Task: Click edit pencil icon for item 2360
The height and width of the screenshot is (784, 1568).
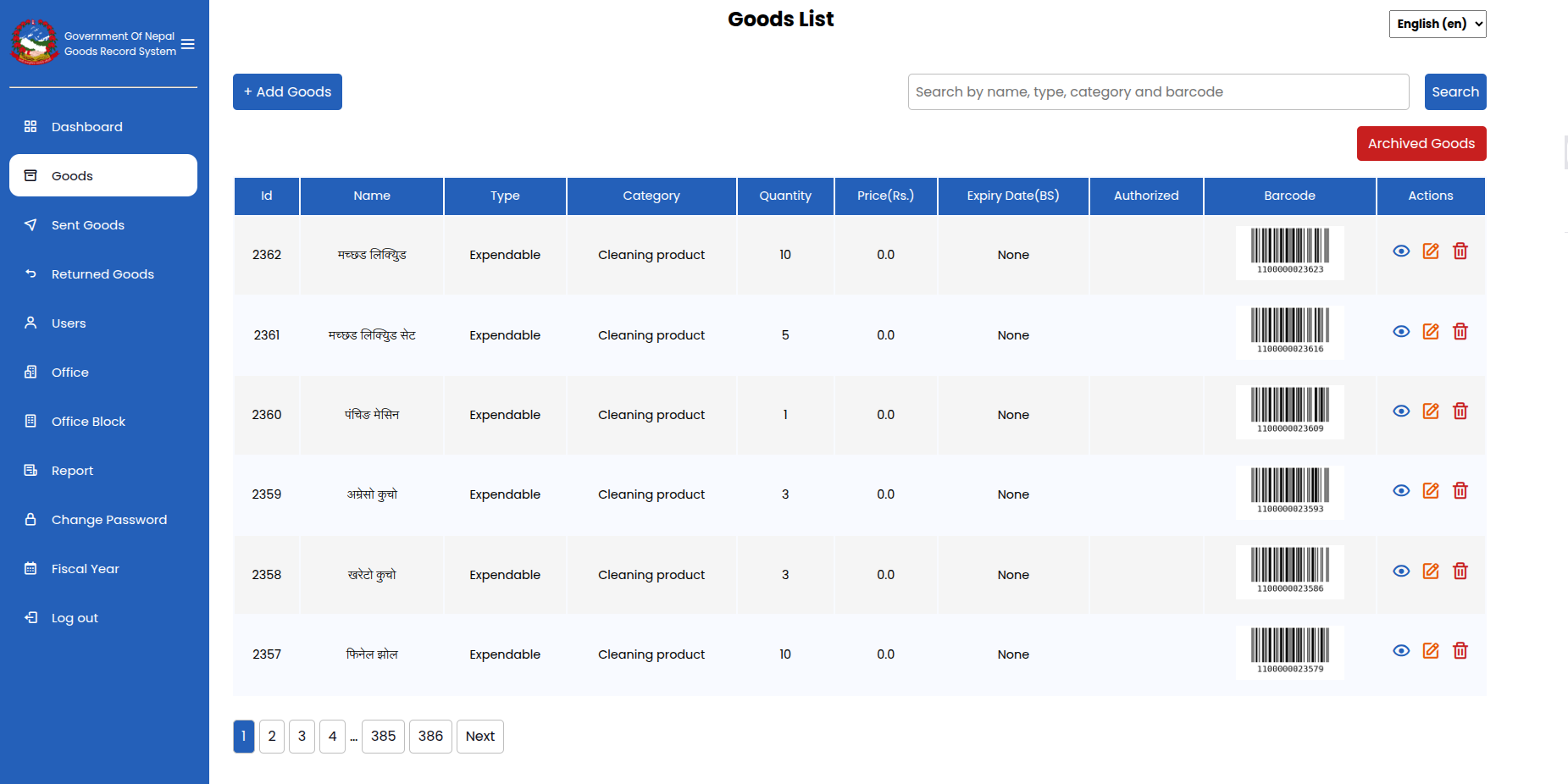Action: pyautogui.click(x=1431, y=411)
